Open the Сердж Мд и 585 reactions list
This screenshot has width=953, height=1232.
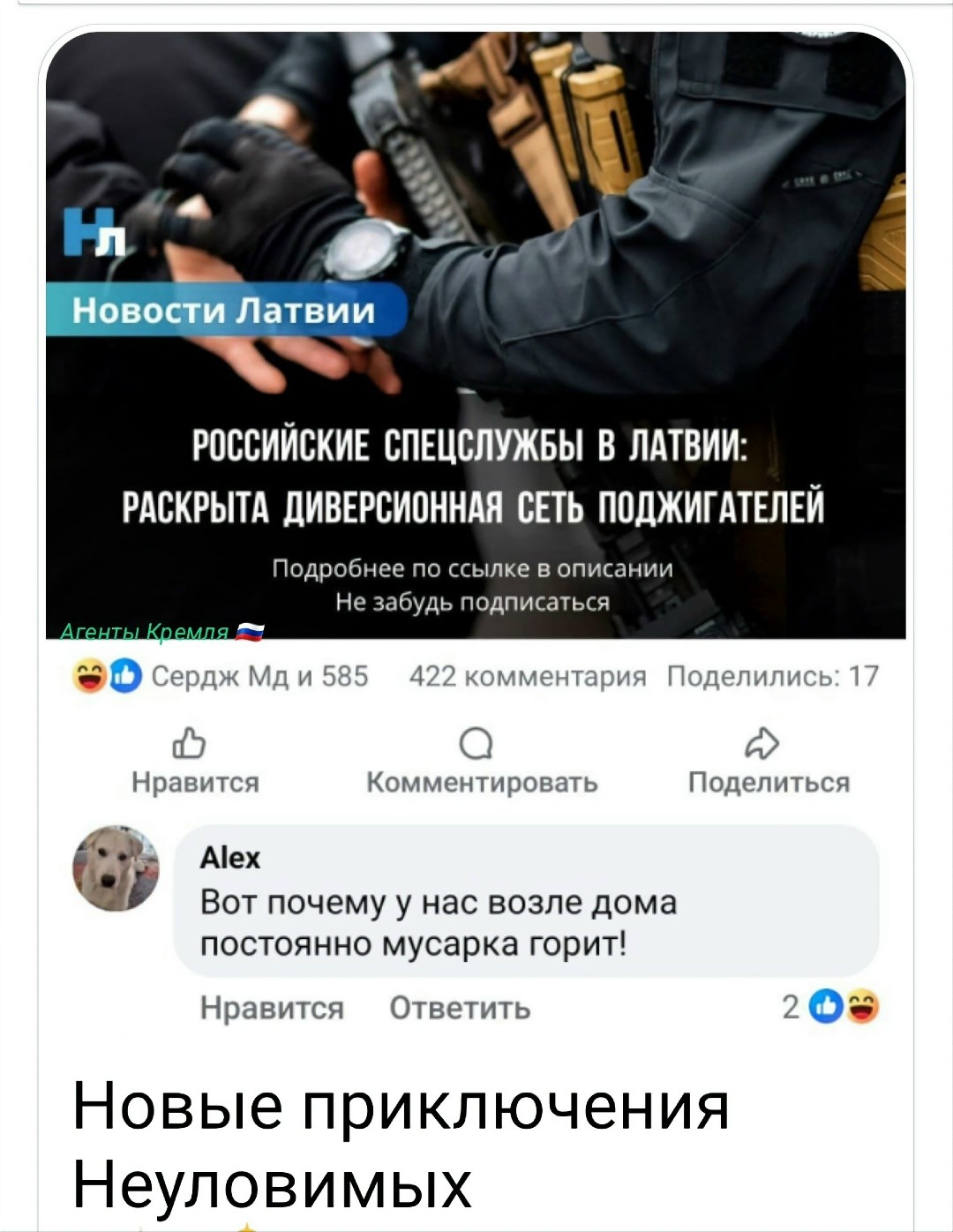[260, 677]
